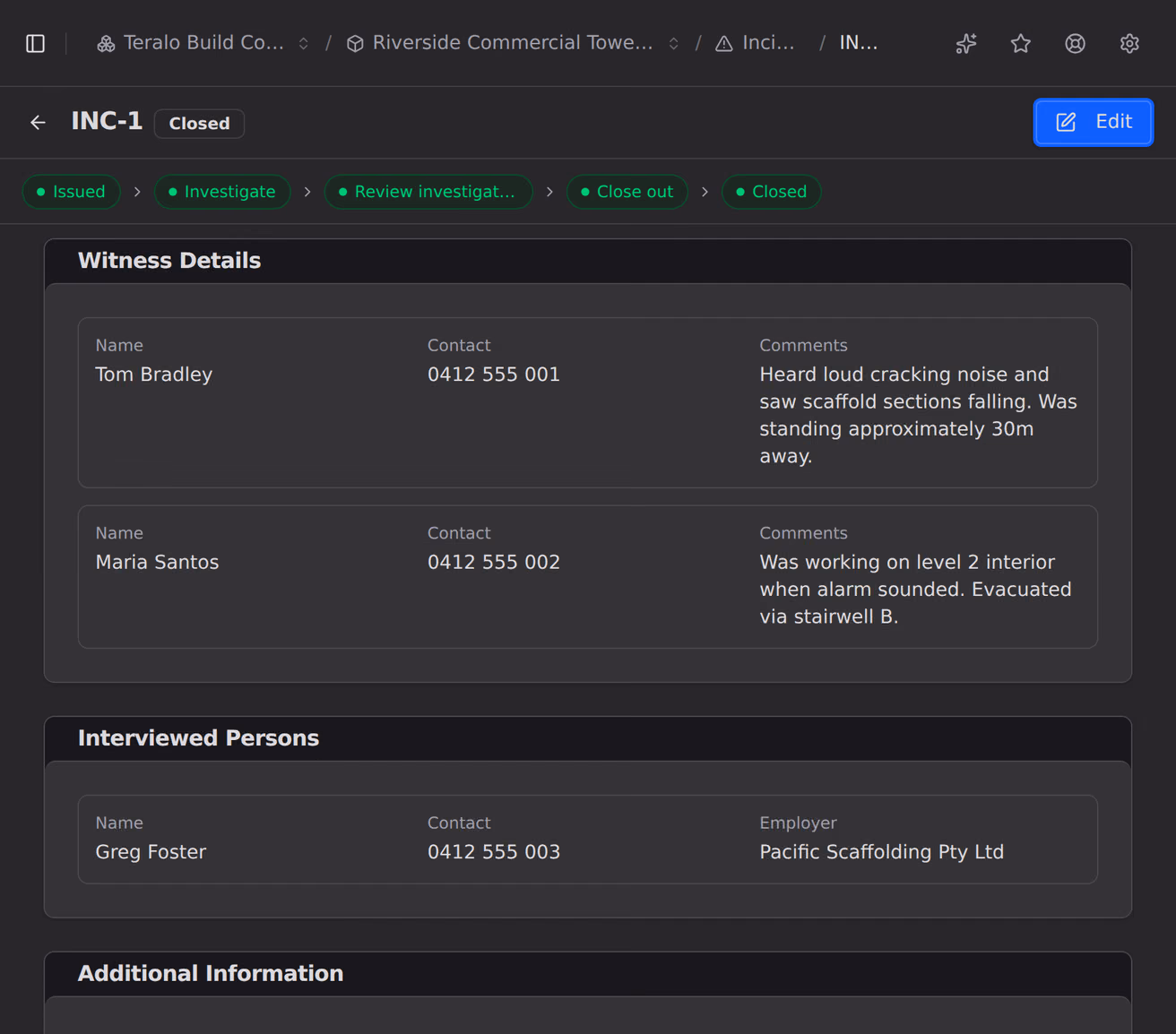This screenshot has width=1176, height=1034.
Task: Click the INC-1 page title
Action: coord(107,121)
